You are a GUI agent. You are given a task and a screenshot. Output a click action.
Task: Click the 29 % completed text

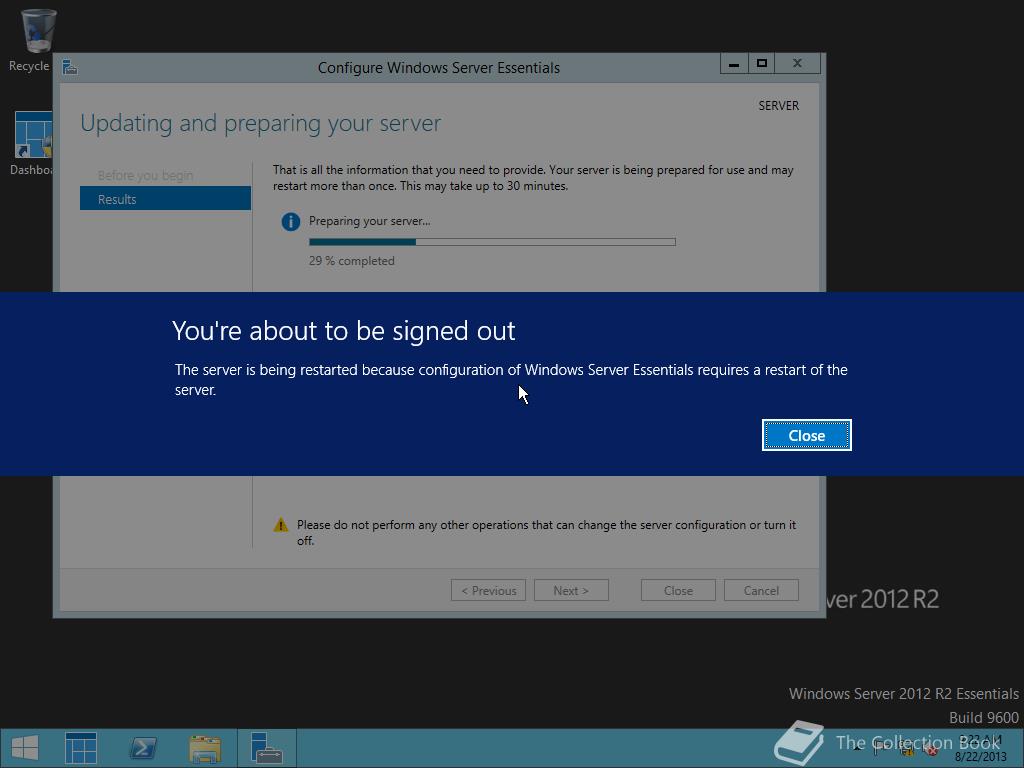pyautogui.click(x=351, y=261)
